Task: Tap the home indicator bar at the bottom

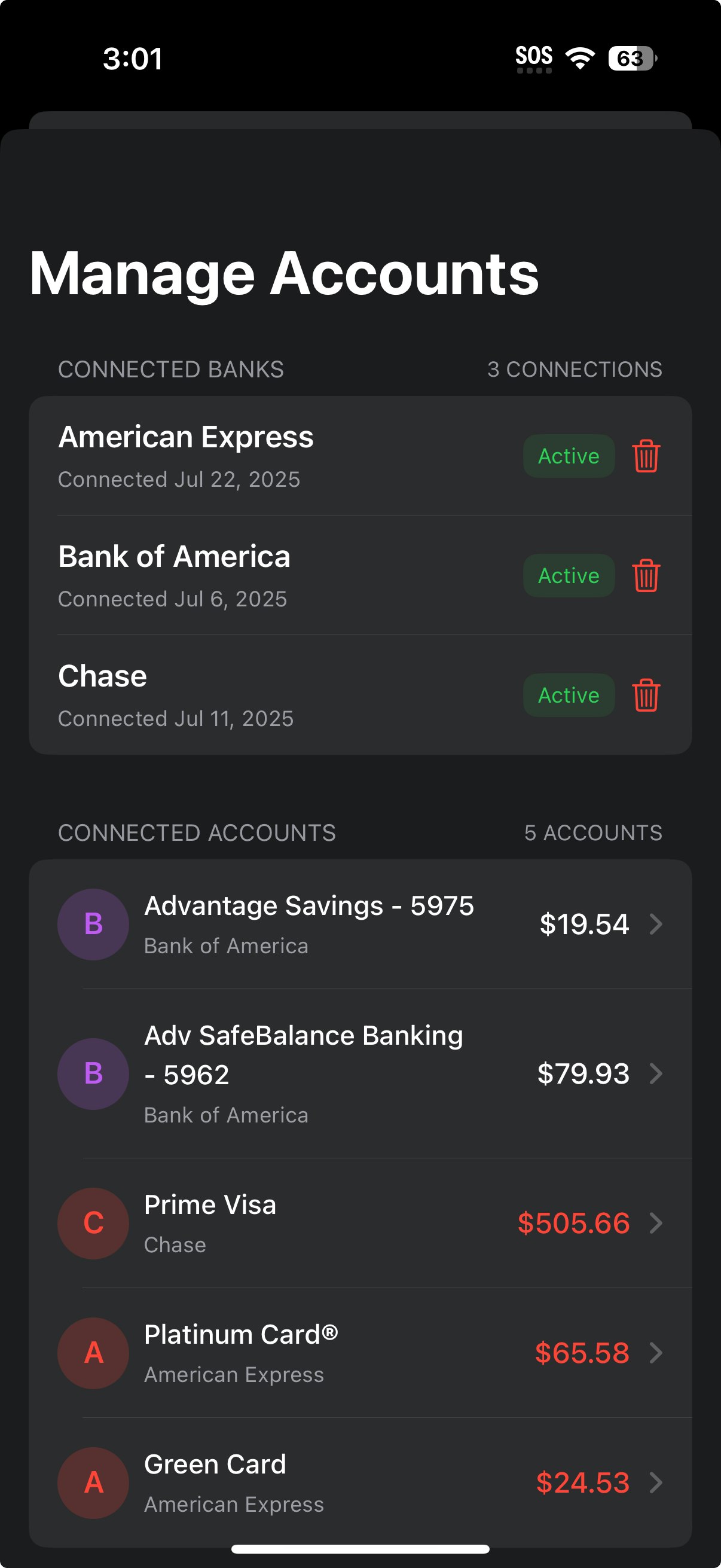Action: (360, 1548)
